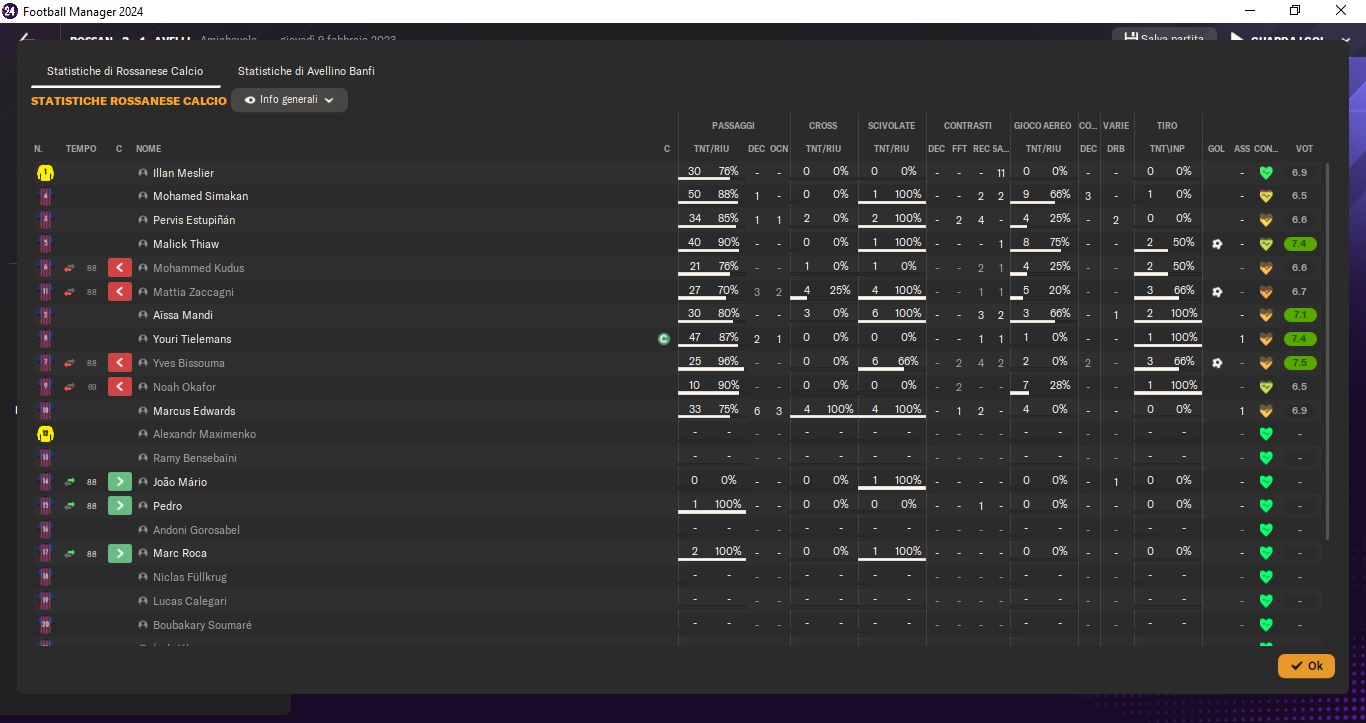Click green substituted-on arrow for Marc Roca

click(120, 553)
